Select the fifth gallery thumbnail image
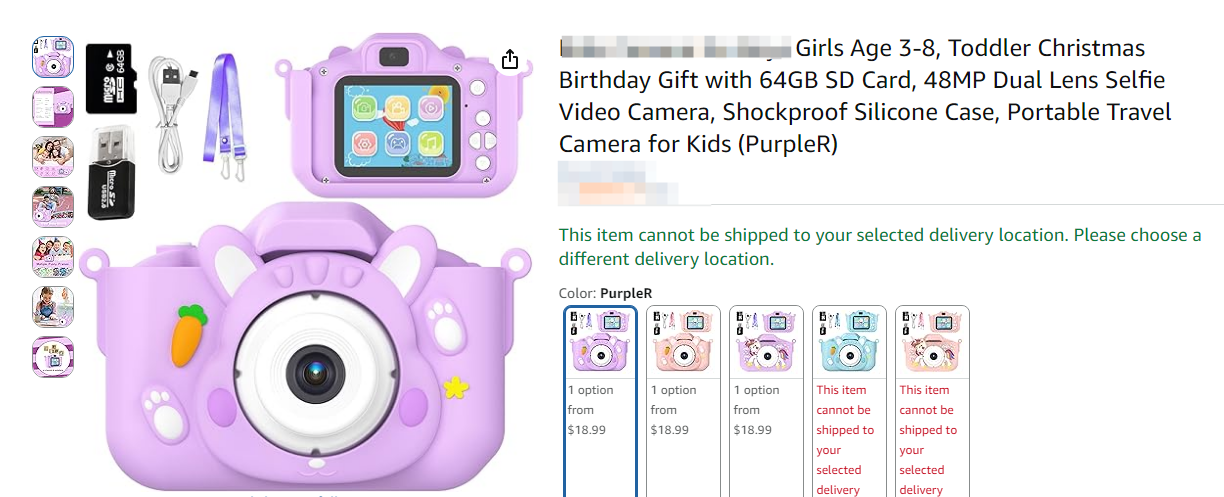1224x497 pixels. click(53, 257)
